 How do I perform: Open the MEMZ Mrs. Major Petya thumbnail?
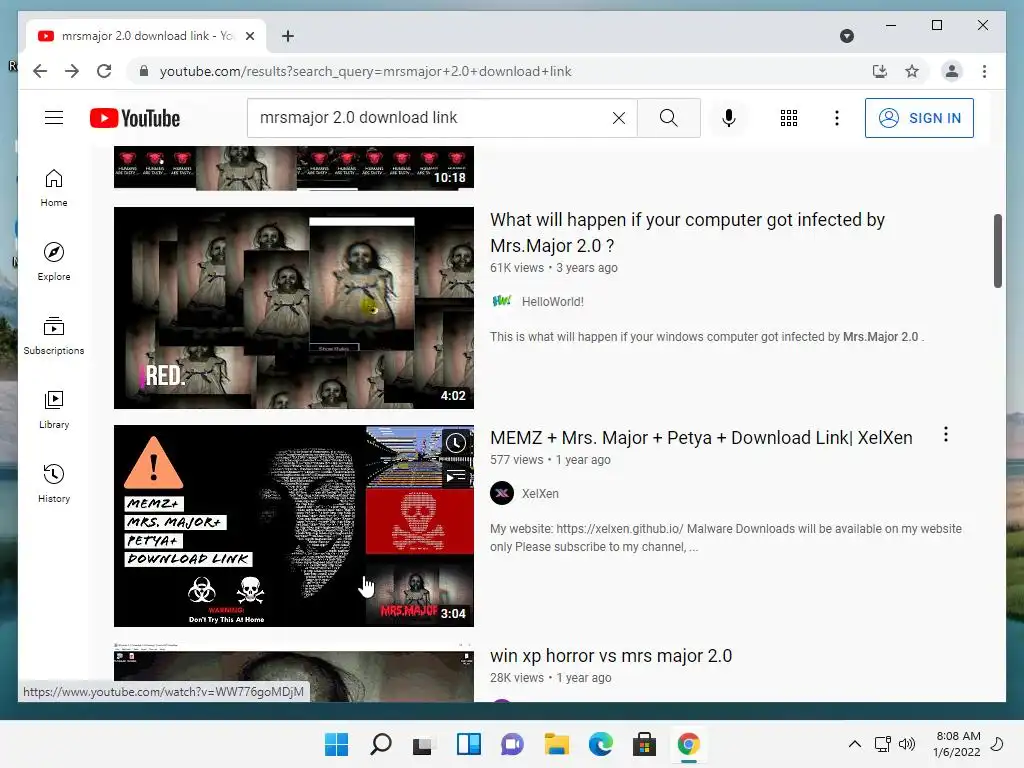click(294, 526)
